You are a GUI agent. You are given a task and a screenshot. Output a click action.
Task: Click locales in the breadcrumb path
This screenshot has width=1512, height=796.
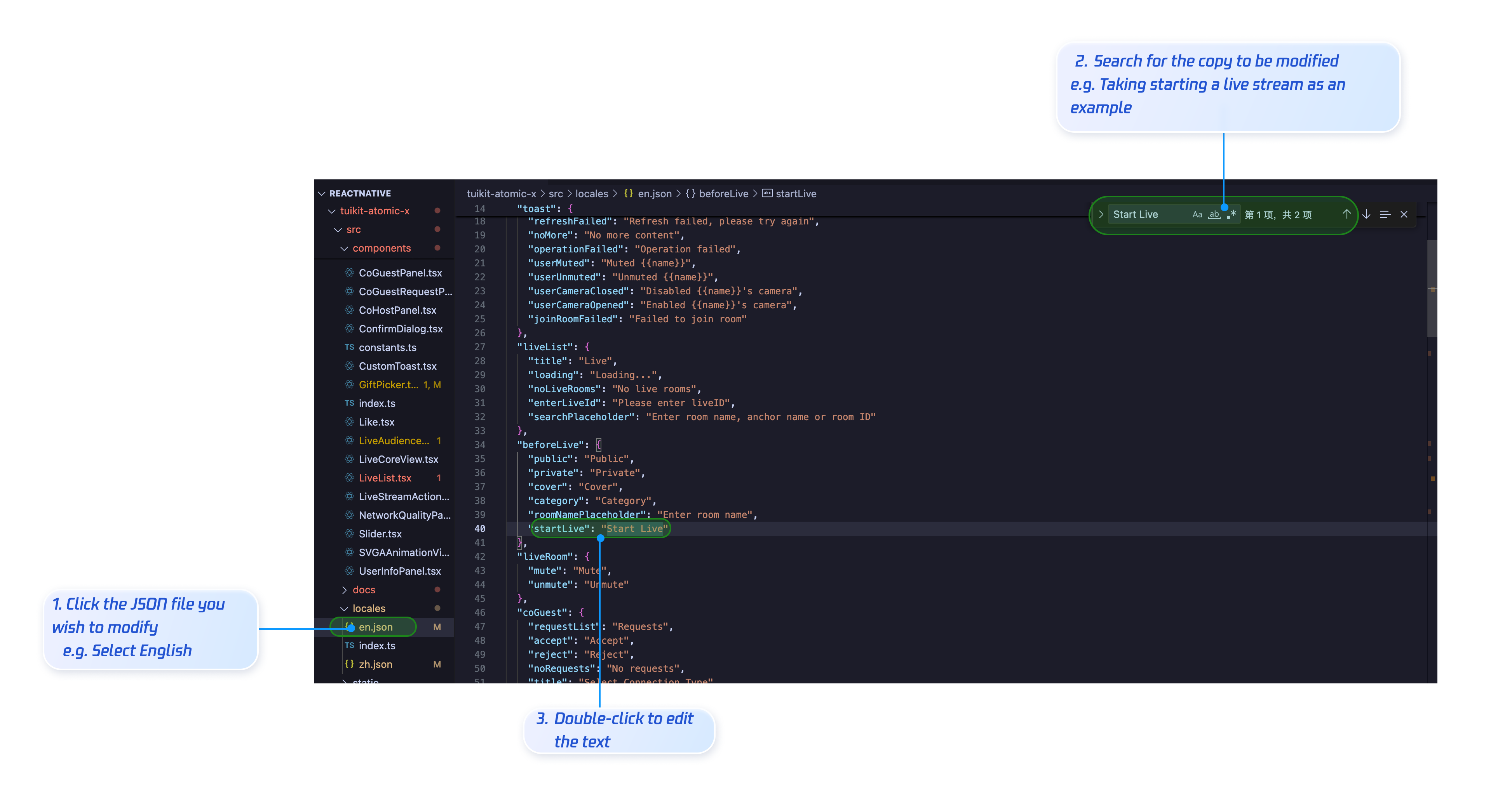click(x=591, y=194)
